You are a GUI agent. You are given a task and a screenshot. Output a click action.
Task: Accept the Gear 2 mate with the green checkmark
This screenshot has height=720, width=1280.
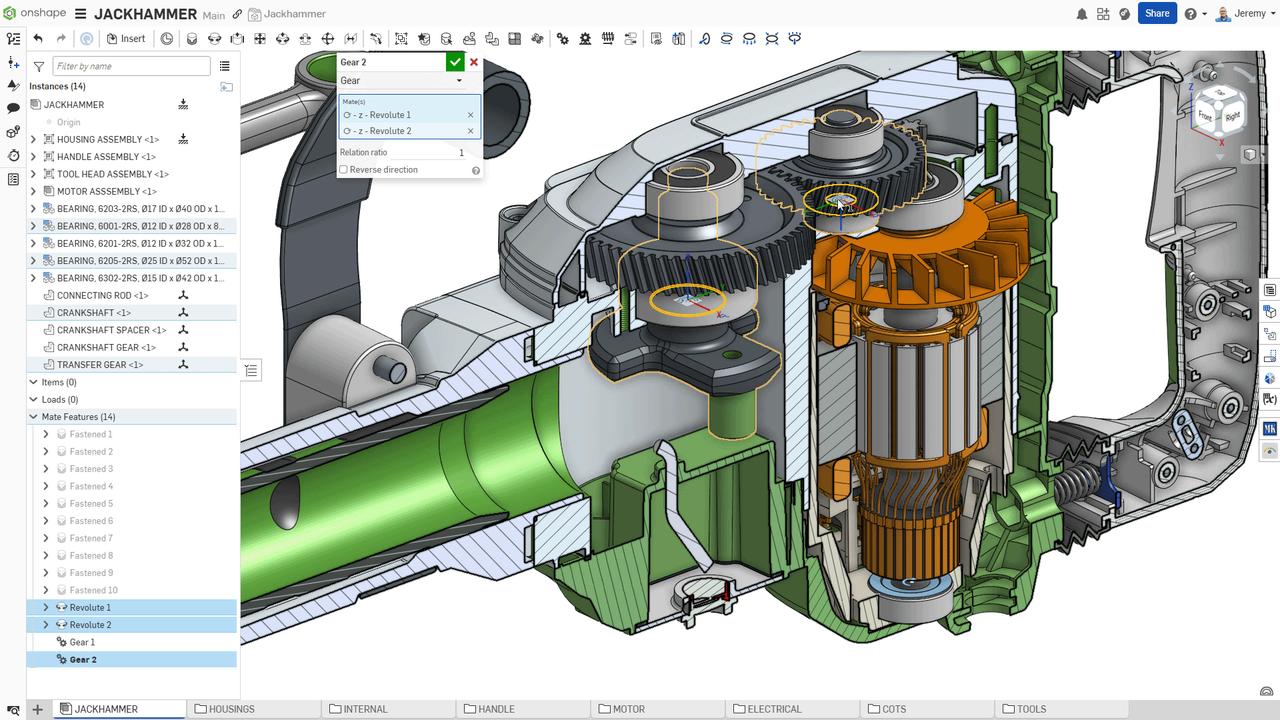[x=456, y=61]
